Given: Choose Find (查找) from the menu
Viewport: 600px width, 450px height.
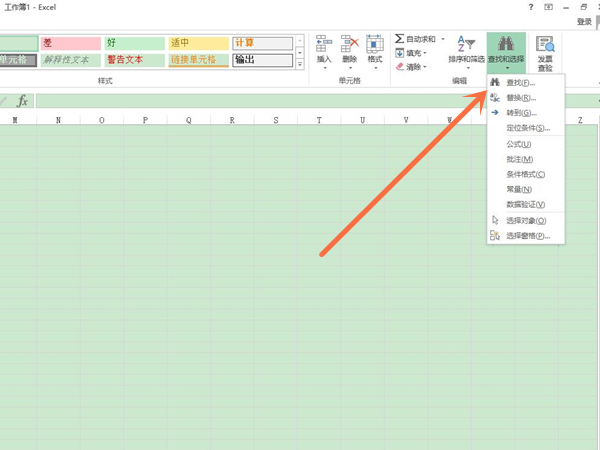Looking at the screenshot, I should tap(520, 83).
